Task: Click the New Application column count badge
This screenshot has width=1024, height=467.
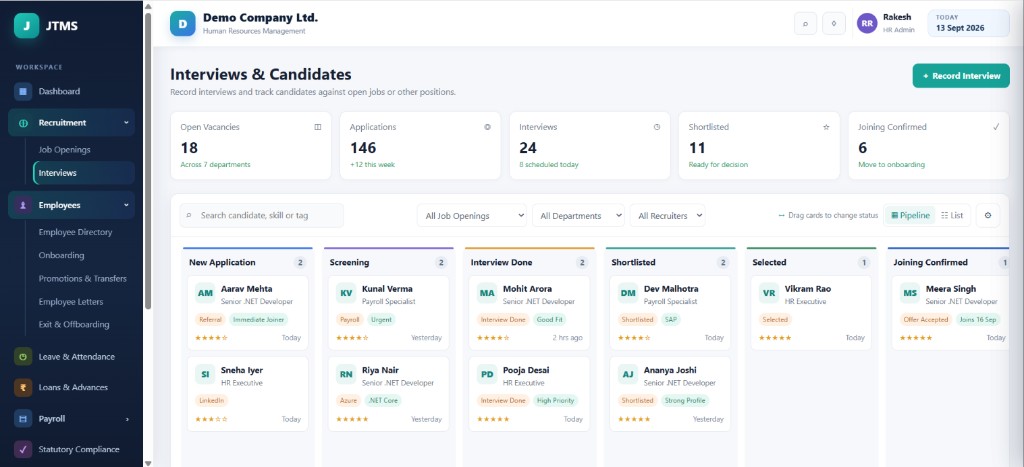Action: click(300, 263)
